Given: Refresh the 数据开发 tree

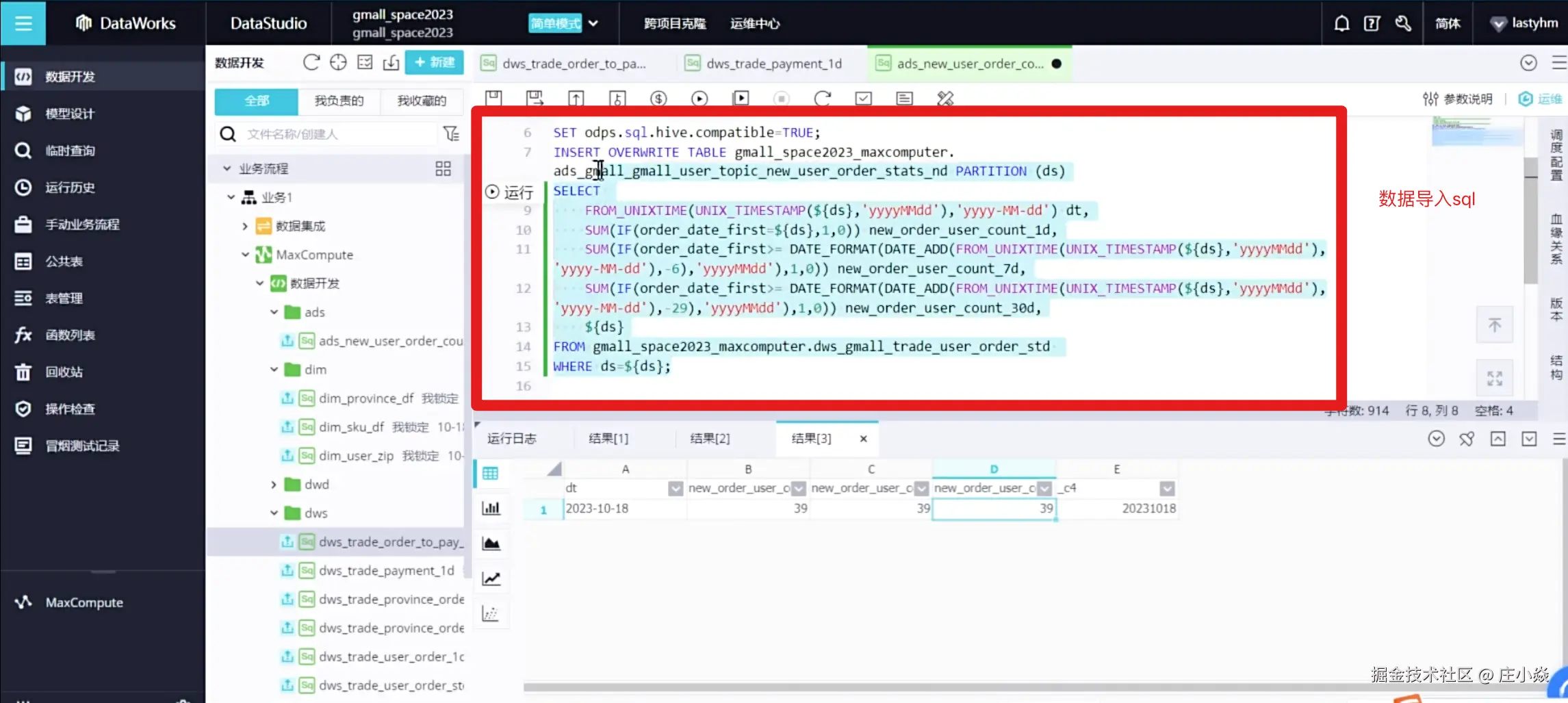Looking at the screenshot, I should [x=311, y=62].
